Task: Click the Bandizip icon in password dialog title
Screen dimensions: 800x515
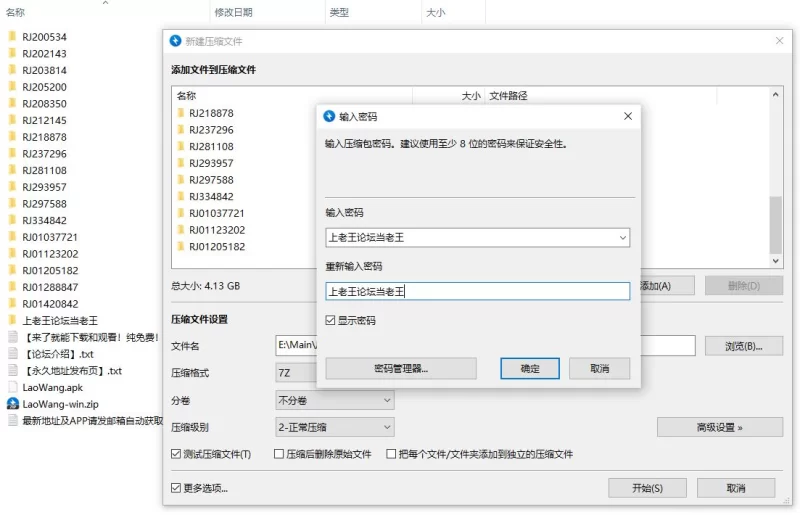Action: (x=330, y=116)
